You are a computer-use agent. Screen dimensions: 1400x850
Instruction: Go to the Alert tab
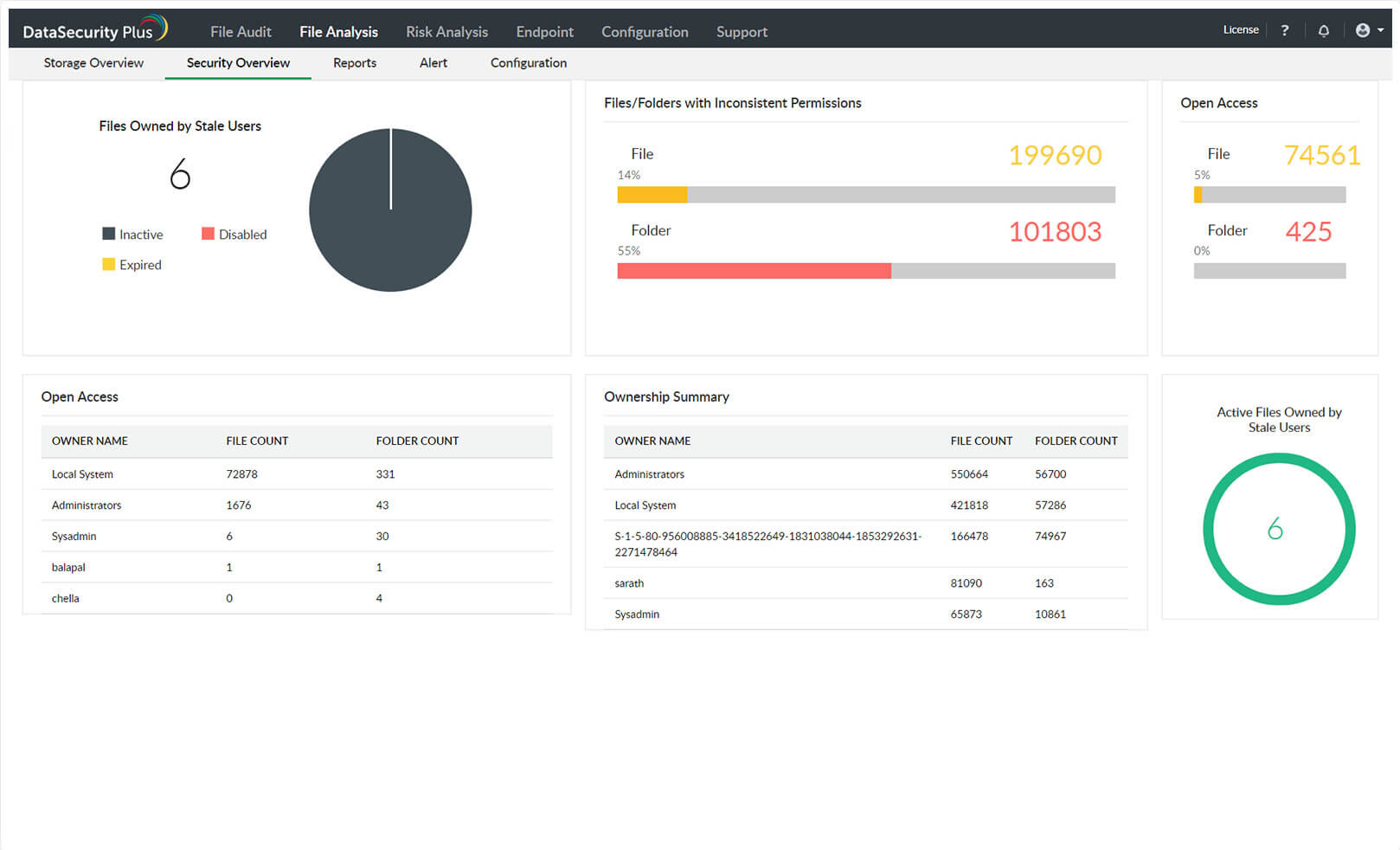pos(433,63)
